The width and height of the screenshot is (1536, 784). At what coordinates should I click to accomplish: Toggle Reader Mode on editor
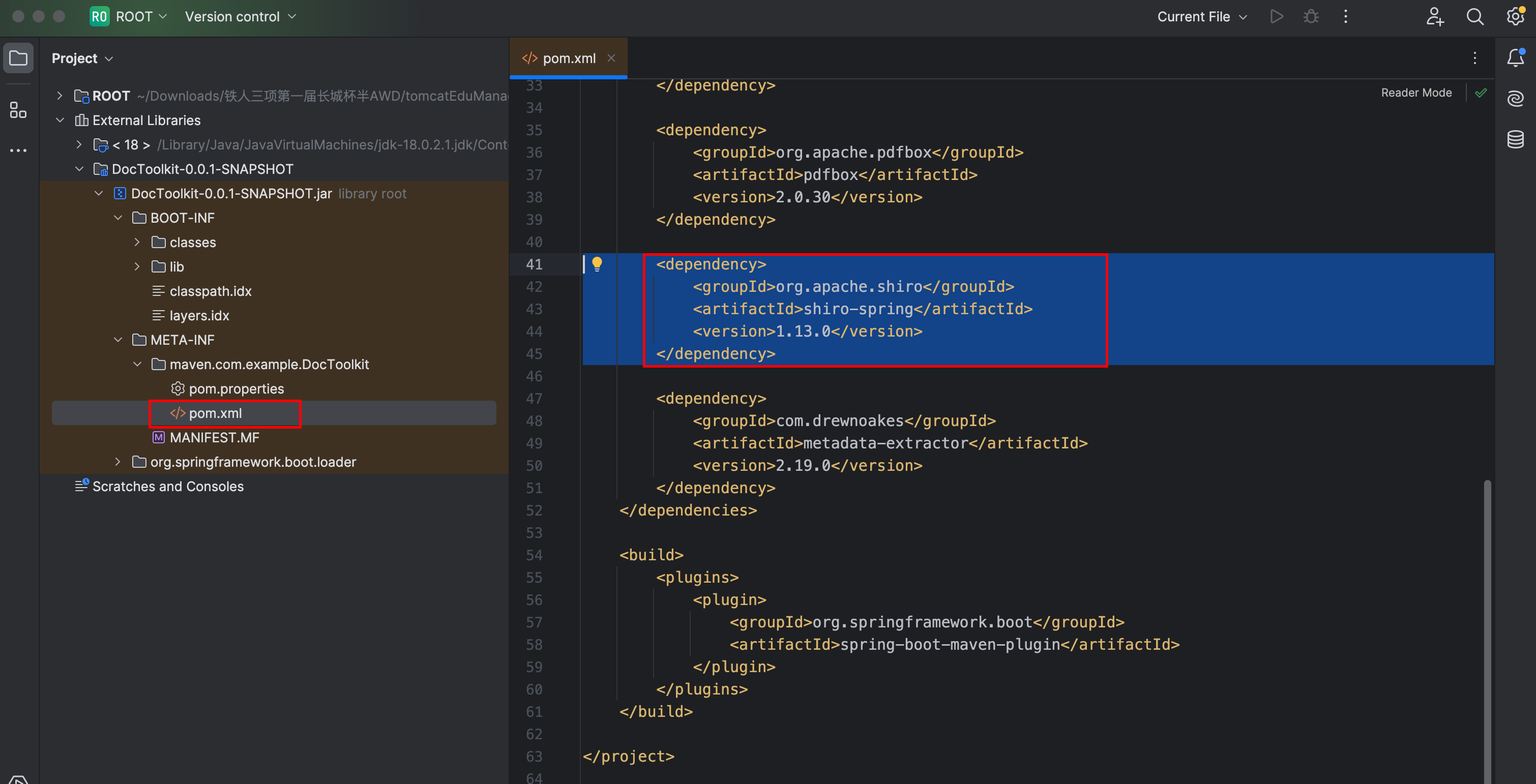coord(1416,92)
